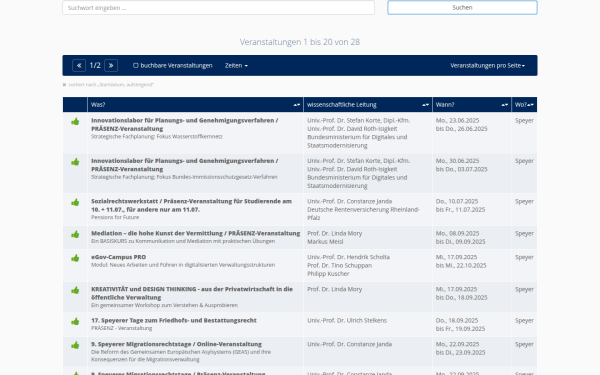Sort by the Wo? column
The image size is (600, 375).
[x=530, y=105]
